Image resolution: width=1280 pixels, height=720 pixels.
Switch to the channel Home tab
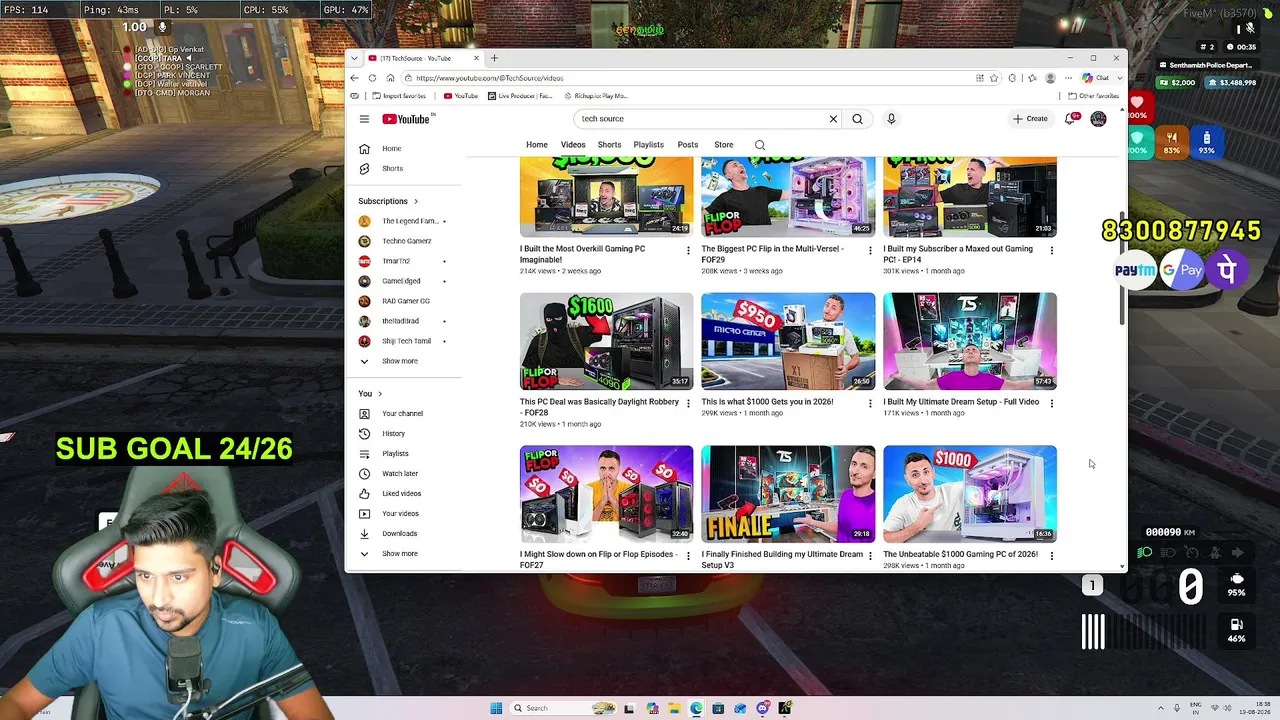537,145
